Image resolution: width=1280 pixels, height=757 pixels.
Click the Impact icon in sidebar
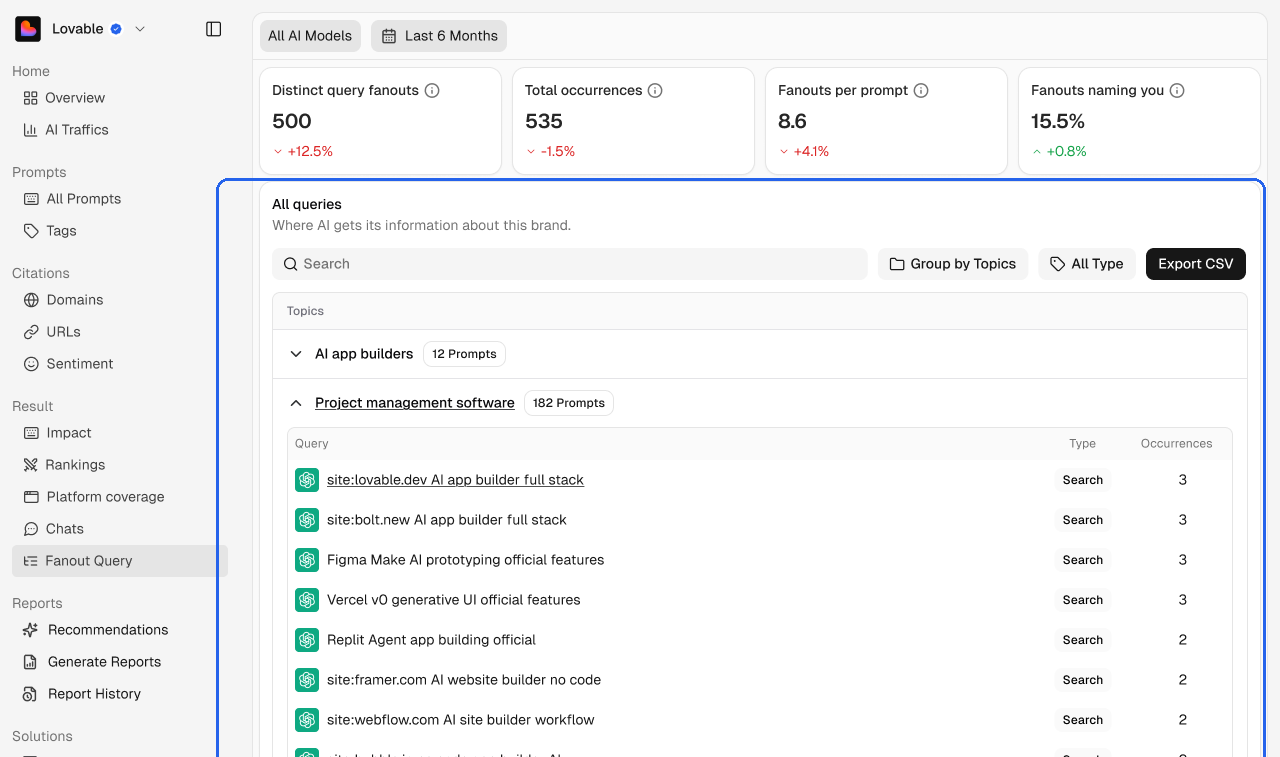(31, 433)
